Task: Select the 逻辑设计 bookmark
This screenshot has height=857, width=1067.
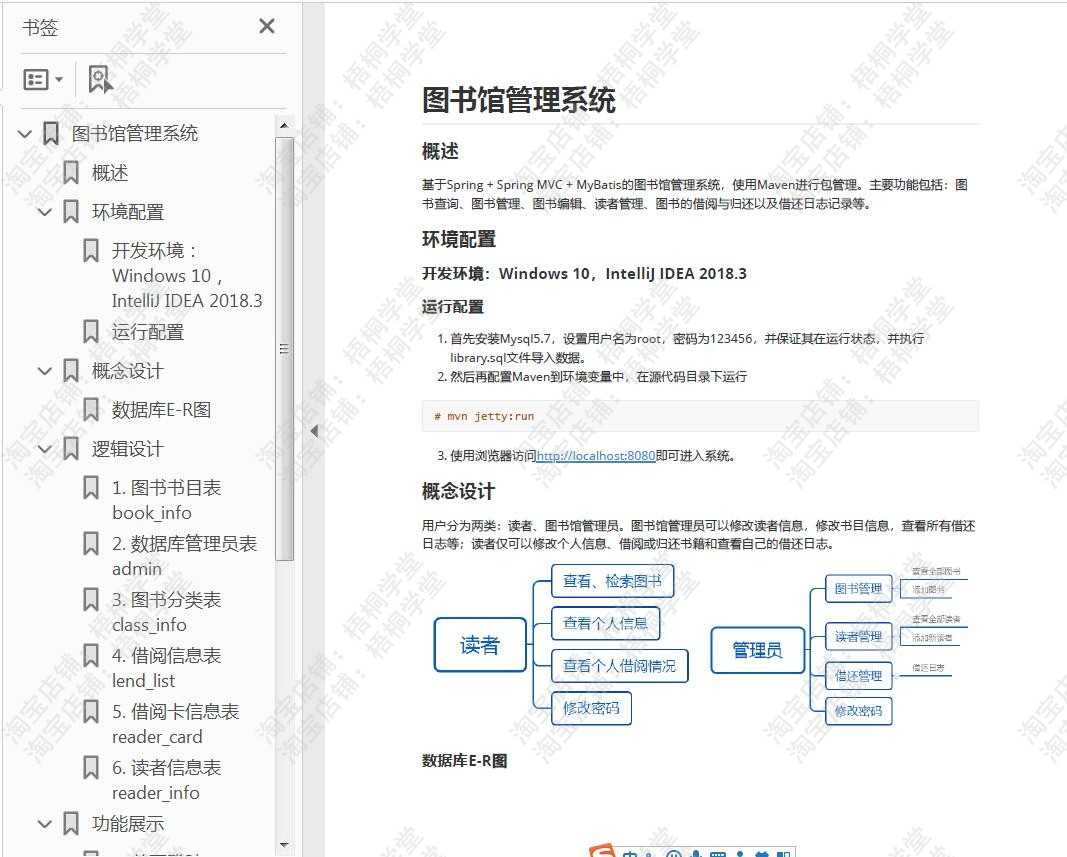Action: coord(128,449)
